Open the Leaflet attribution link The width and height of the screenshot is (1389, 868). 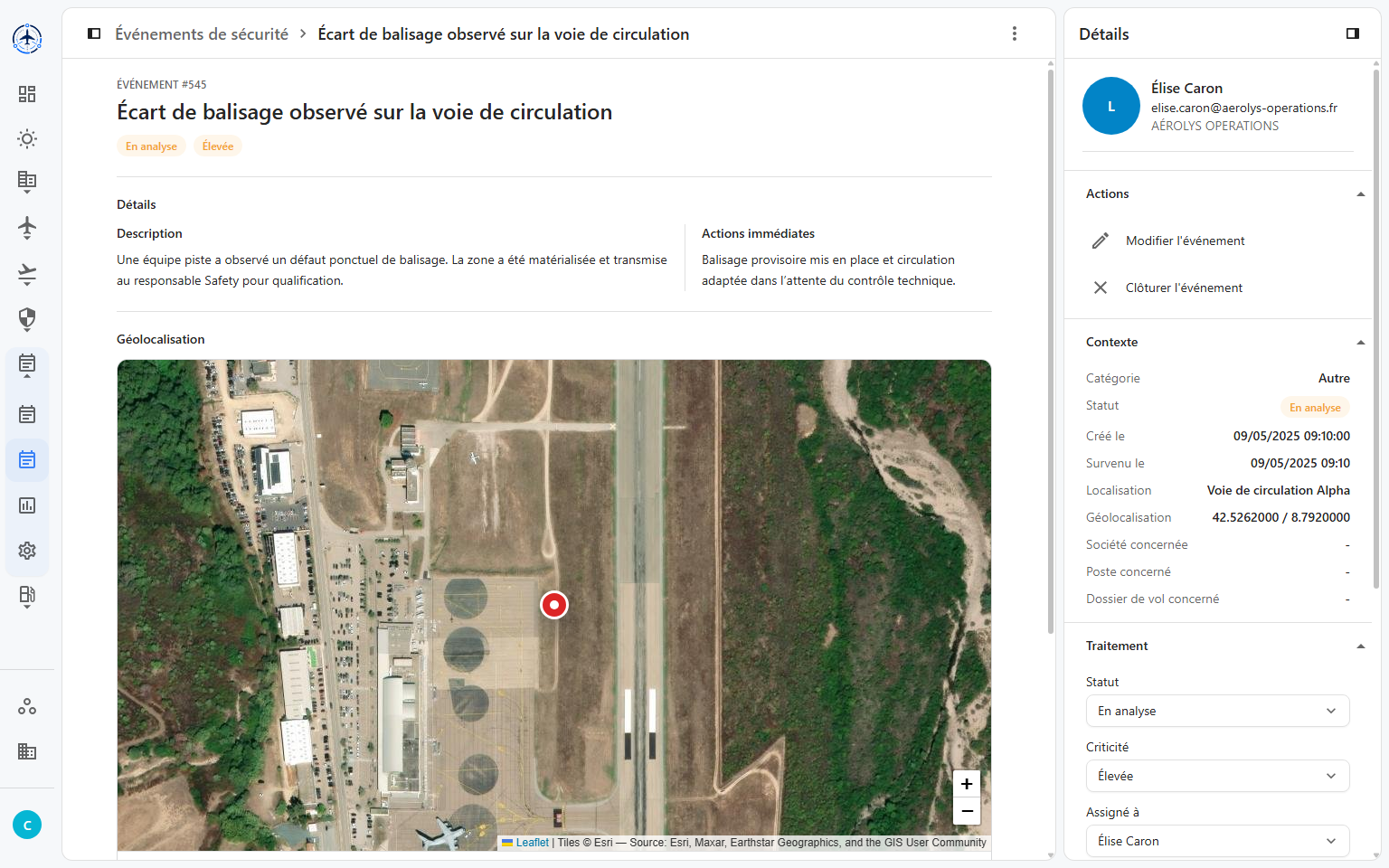point(532,843)
